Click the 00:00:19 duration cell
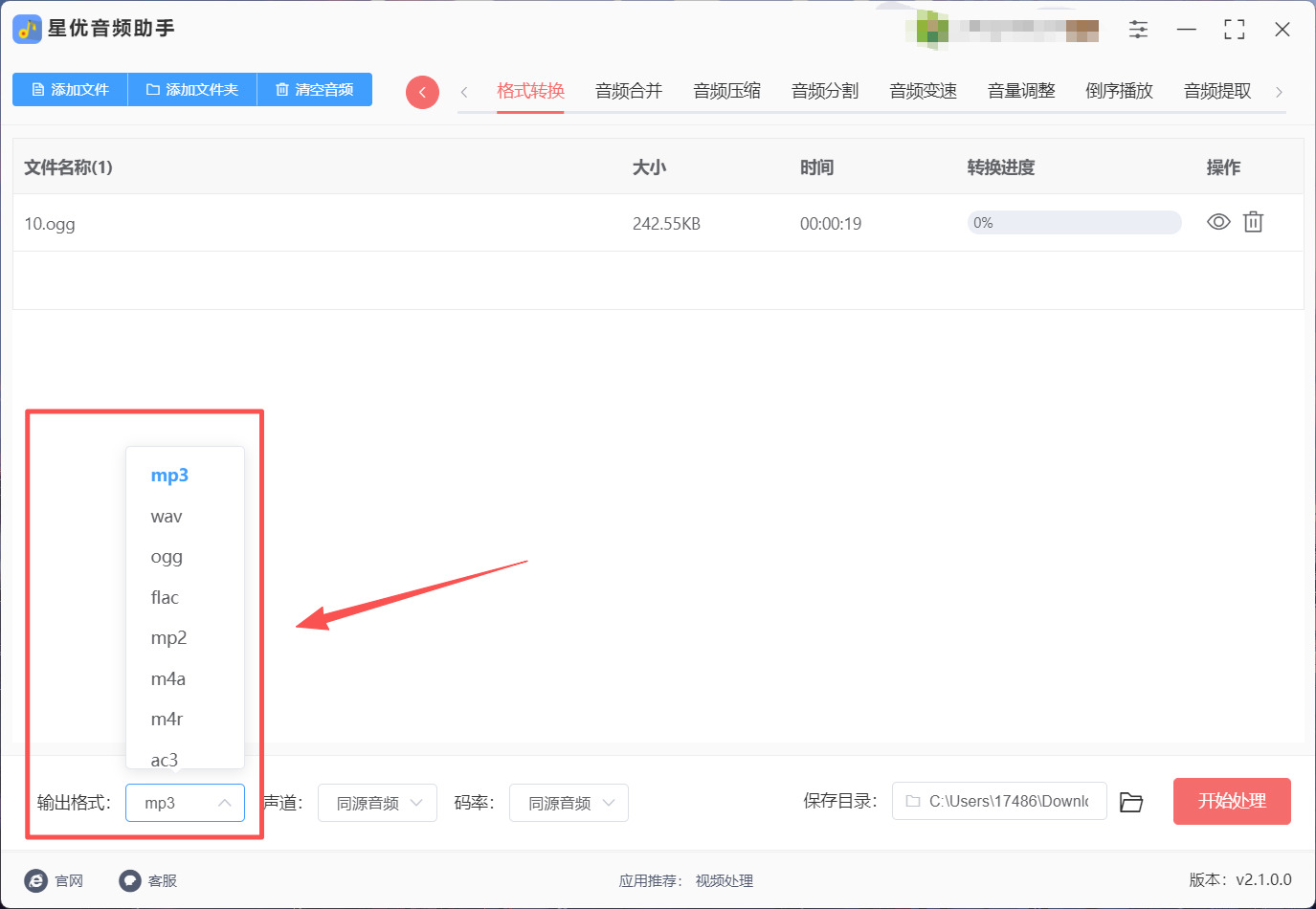 click(831, 224)
